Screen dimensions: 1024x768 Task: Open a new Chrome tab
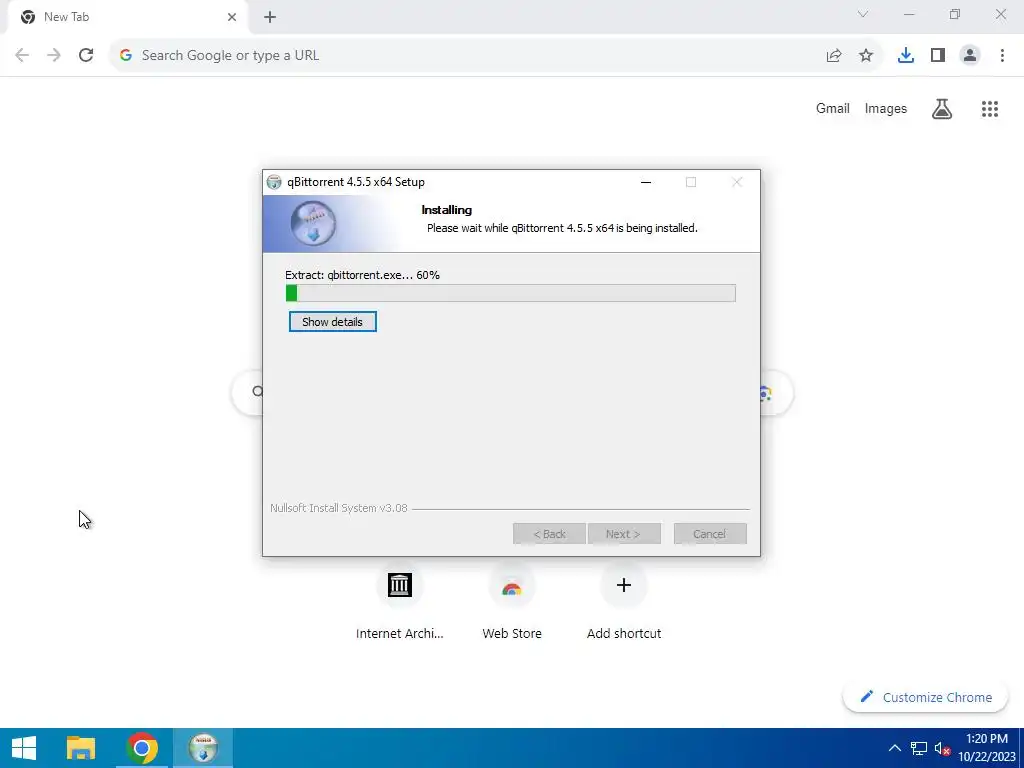click(x=270, y=17)
